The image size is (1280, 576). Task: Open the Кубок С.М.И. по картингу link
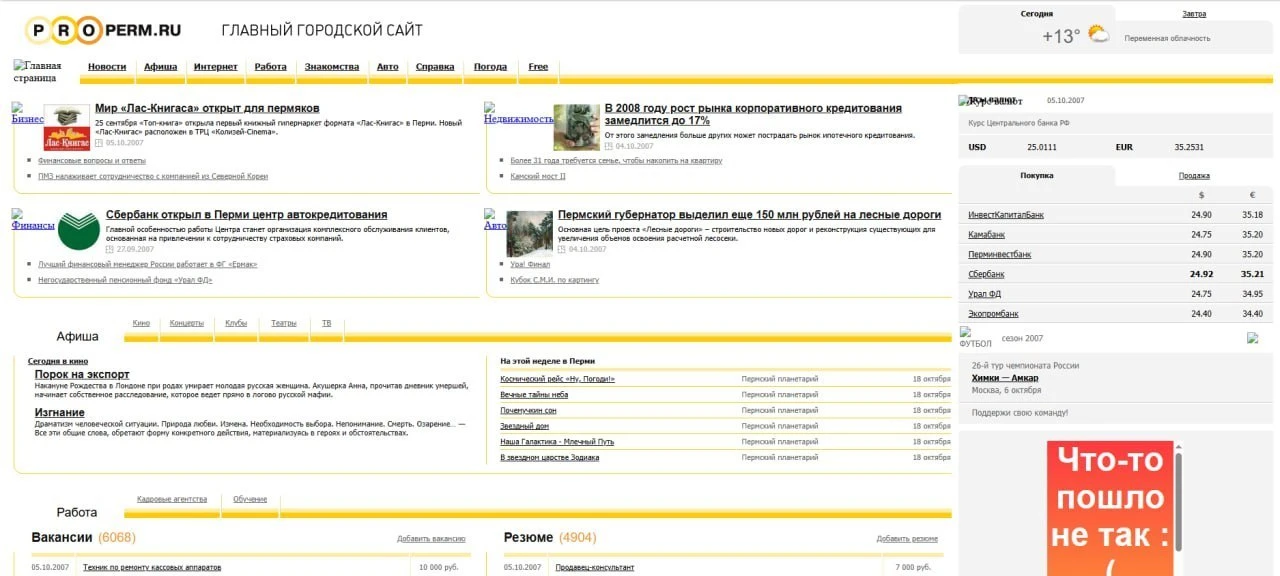[x=555, y=280]
